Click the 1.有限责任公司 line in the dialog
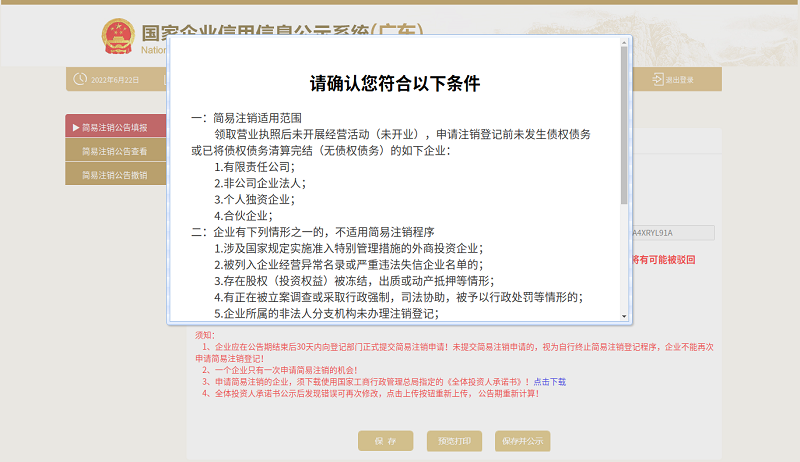Image resolution: width=800 pixels, height=462 pixels. pyautogui.click(x=255, y=167)
